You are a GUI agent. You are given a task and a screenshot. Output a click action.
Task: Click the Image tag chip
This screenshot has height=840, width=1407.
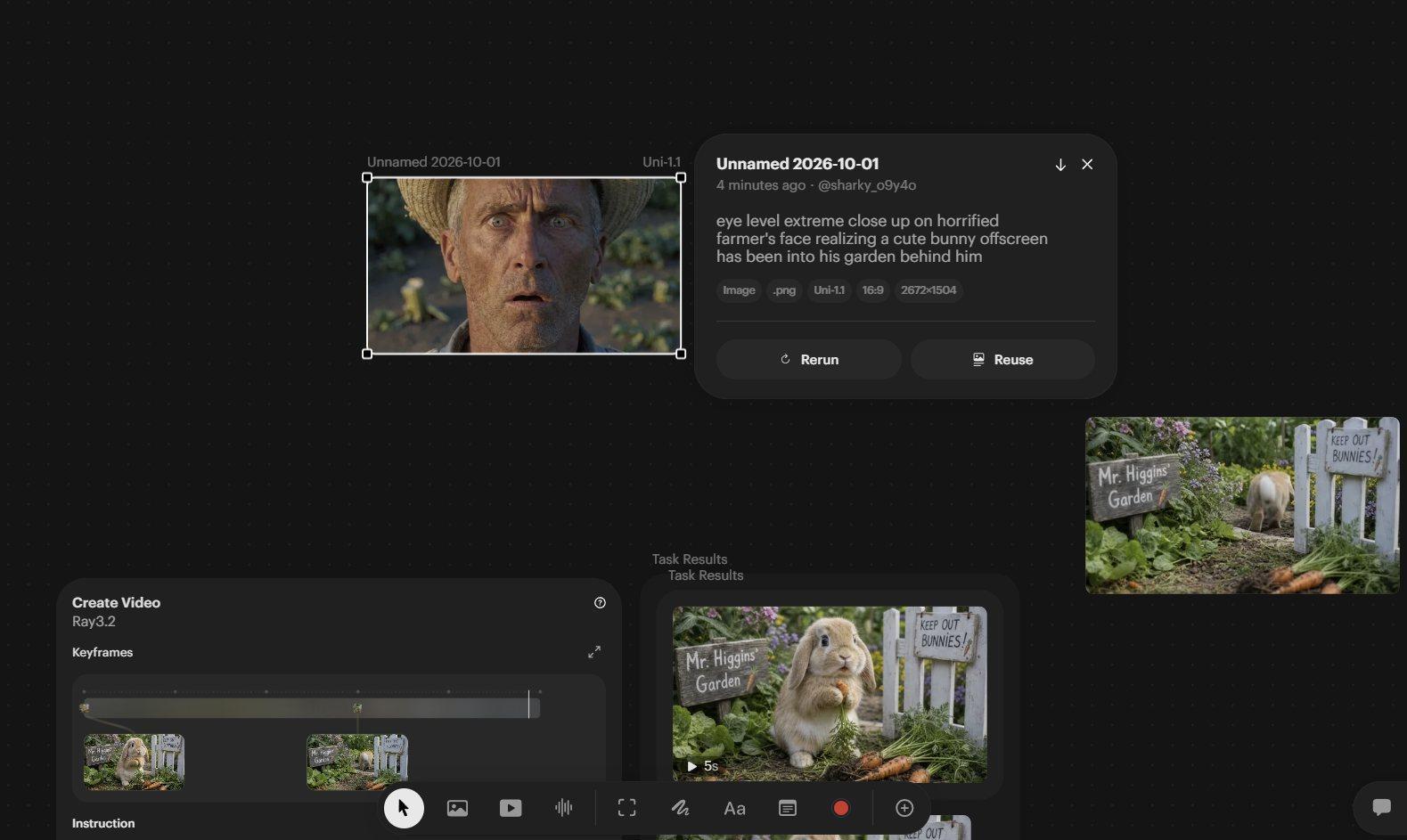[x=739, y=290]
